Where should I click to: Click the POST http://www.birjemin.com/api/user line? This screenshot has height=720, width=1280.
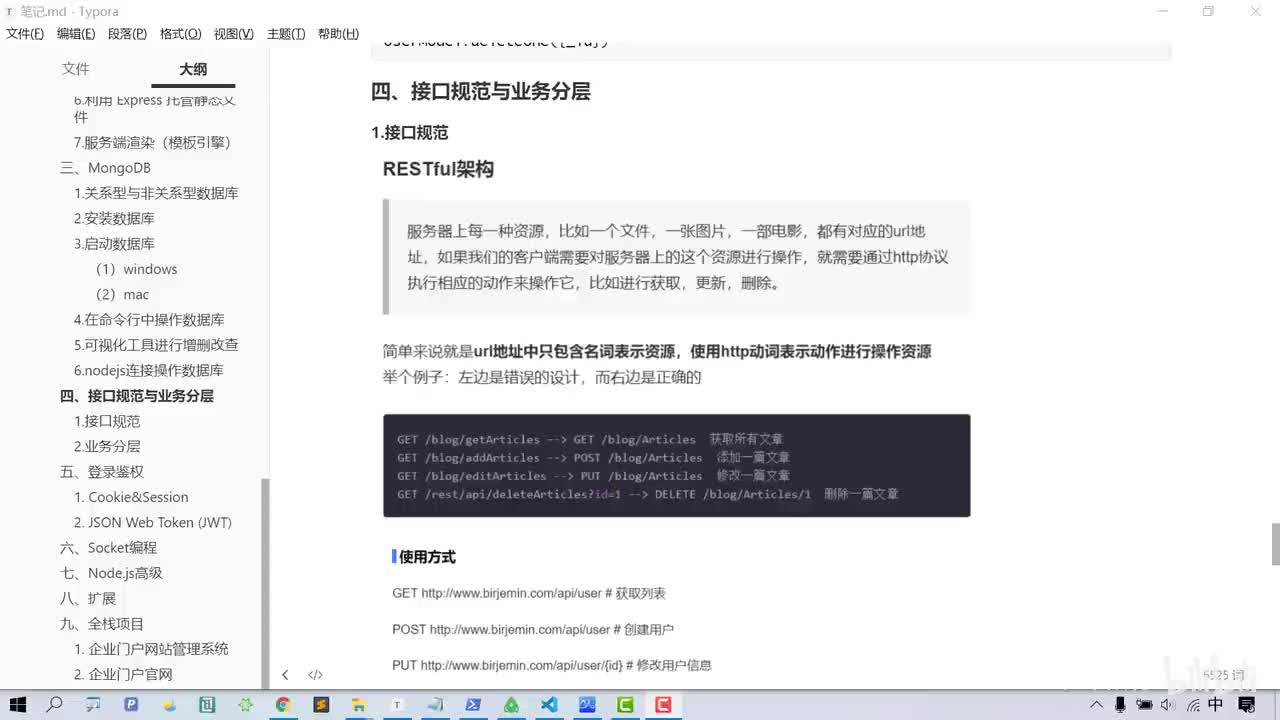coord(533,629)
